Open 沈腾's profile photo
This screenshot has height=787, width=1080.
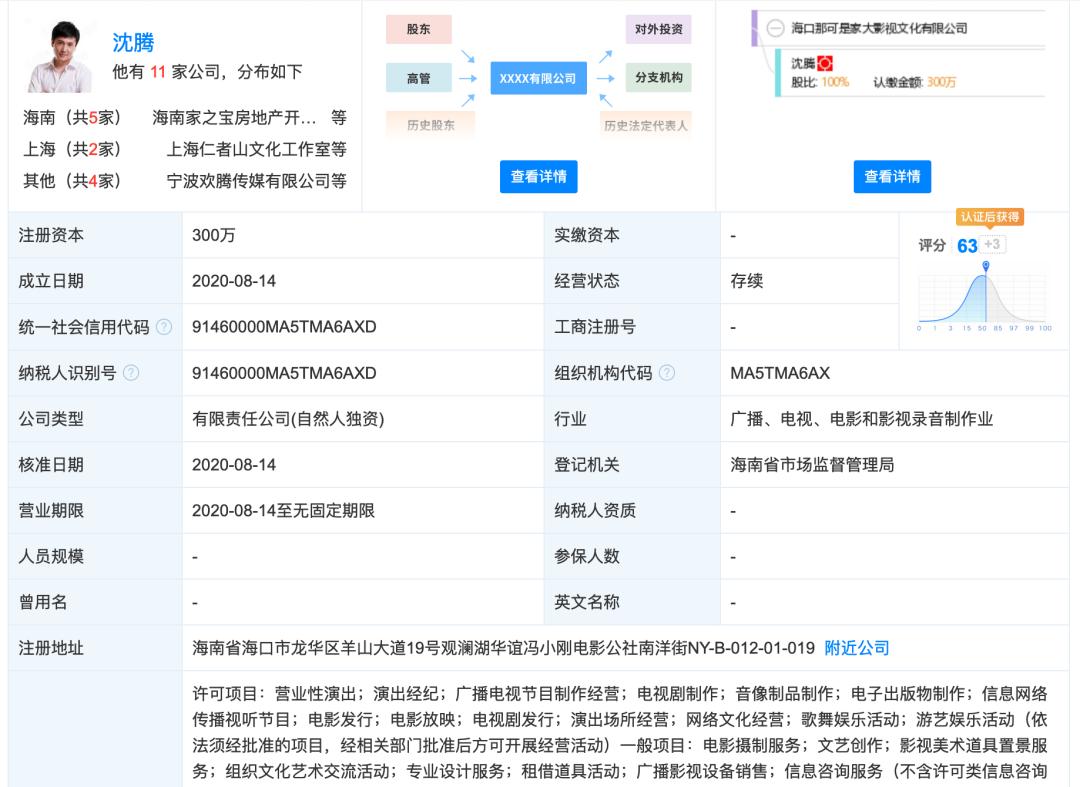[59, 56]
